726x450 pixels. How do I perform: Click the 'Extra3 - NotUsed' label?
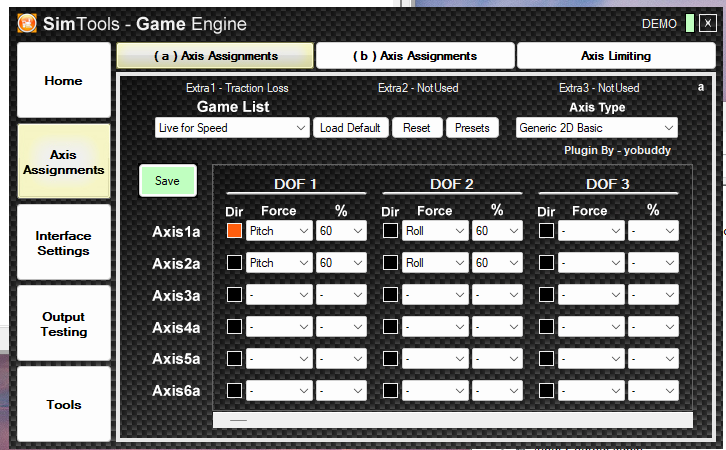[599, 88]
